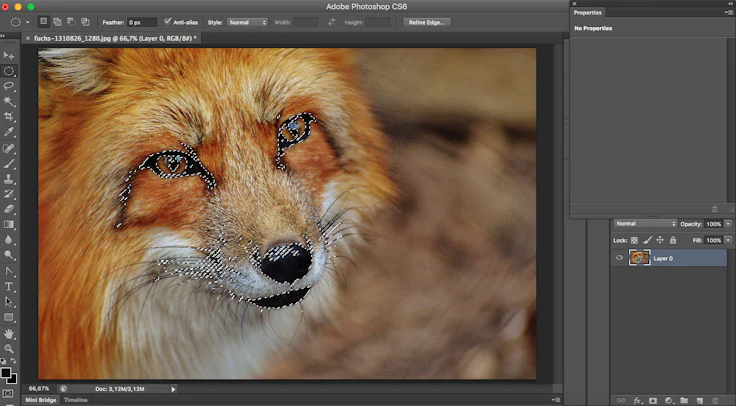Select the Properties panel tab
This screenshot has height=406, width=736.
587,13
